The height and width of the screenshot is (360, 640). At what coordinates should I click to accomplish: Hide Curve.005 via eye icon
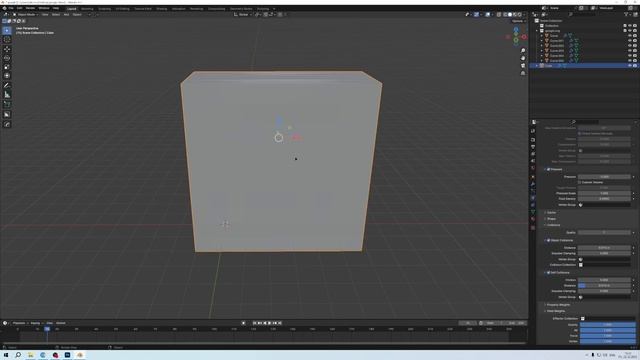630,60
